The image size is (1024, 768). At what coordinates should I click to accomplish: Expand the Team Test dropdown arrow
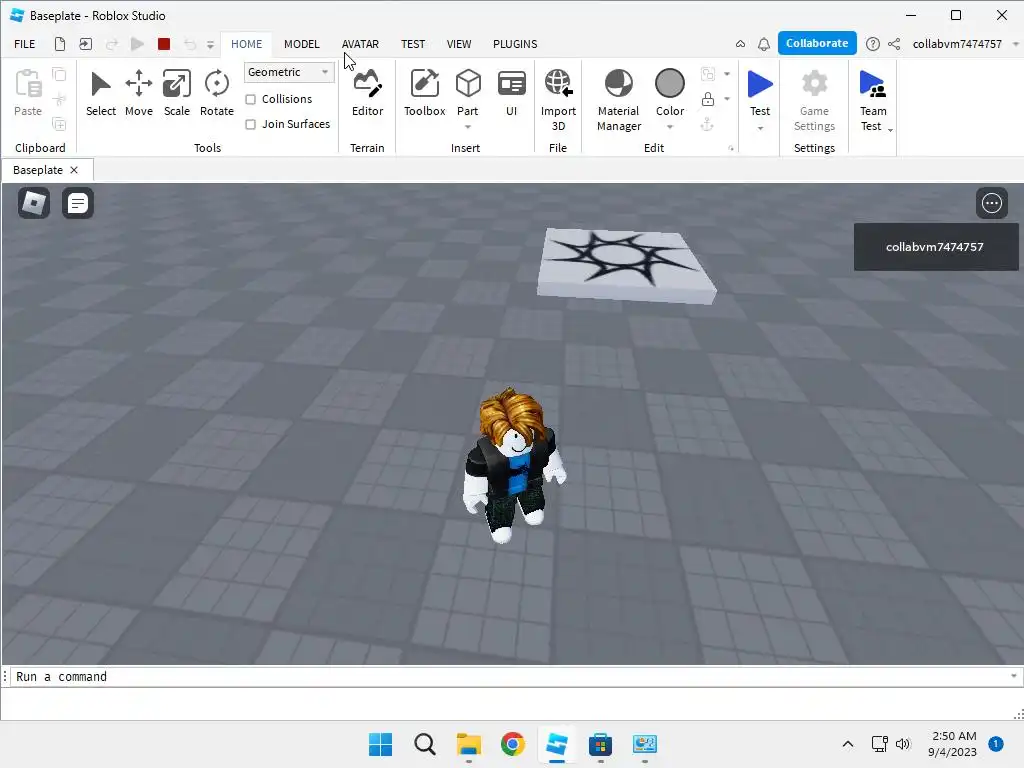[x=890, y=130]
